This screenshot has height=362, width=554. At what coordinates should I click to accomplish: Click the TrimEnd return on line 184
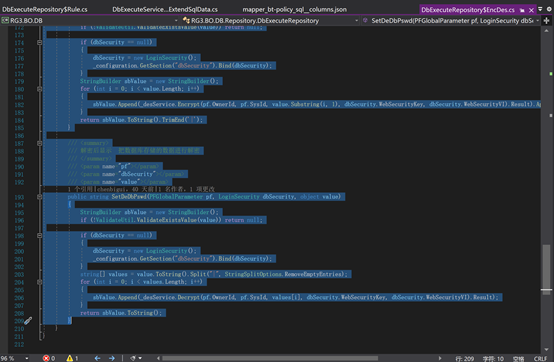[142, 120]
